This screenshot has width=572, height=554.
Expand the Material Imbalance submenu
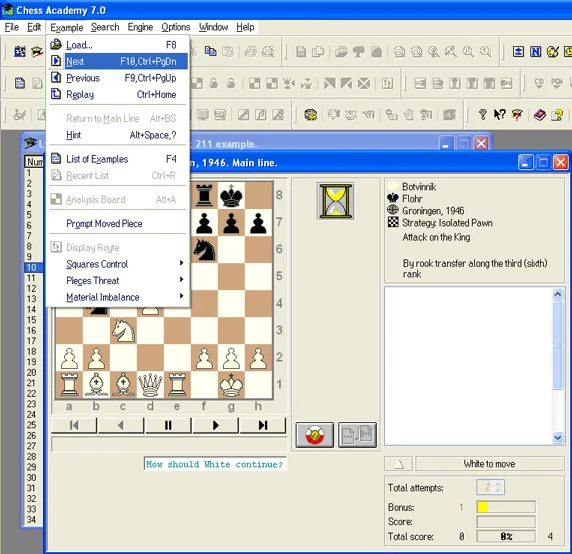(117, 297)
